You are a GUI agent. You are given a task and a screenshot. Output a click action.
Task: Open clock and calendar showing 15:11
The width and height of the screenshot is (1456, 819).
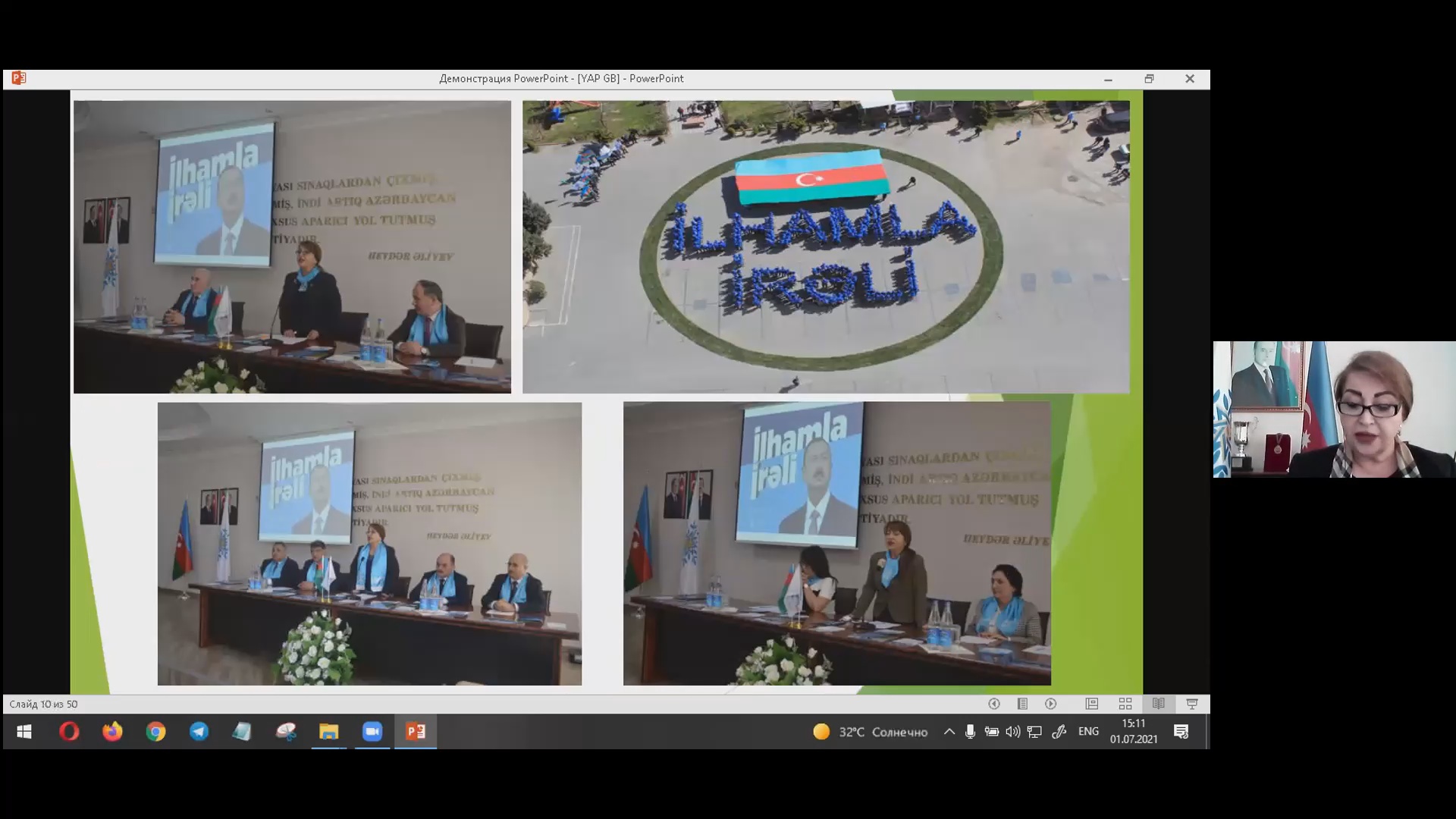click(x=1134, y=732)
